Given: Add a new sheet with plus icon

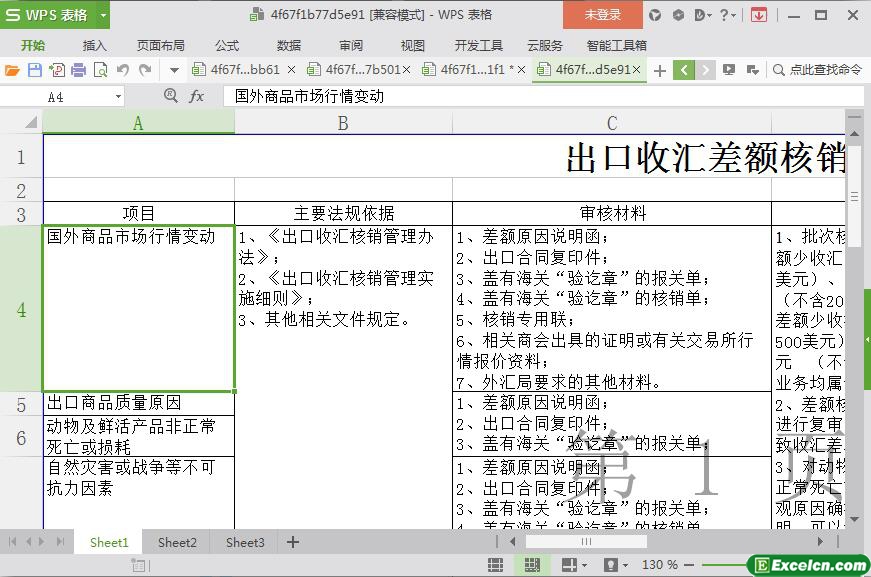Looking at the screenshot, I should (x=293, y=542).
